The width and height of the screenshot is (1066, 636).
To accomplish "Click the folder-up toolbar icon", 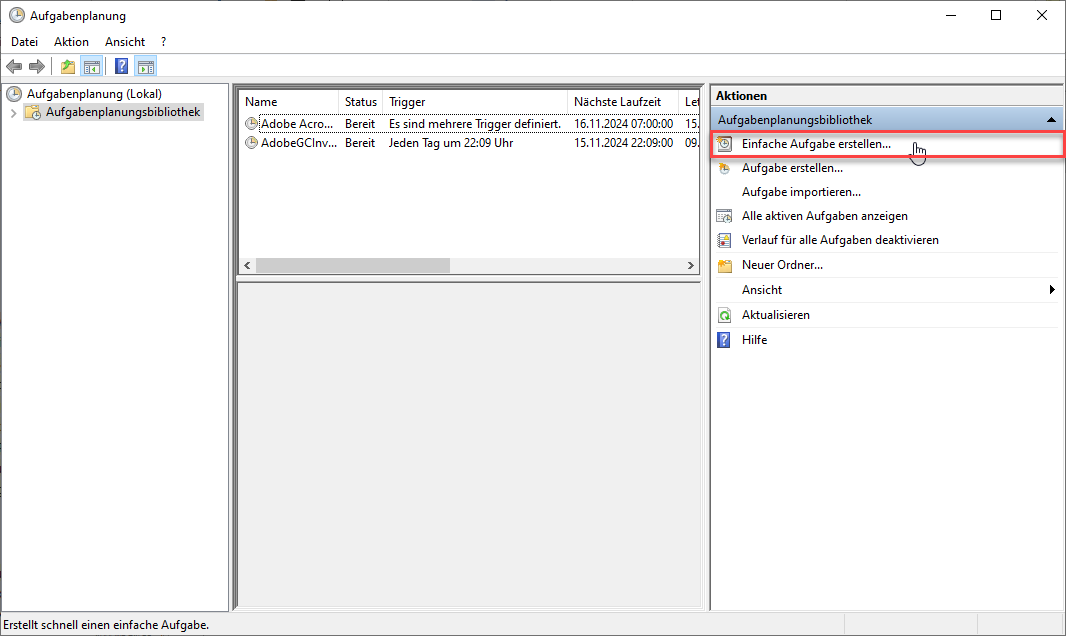I will (x=67, y=67).
